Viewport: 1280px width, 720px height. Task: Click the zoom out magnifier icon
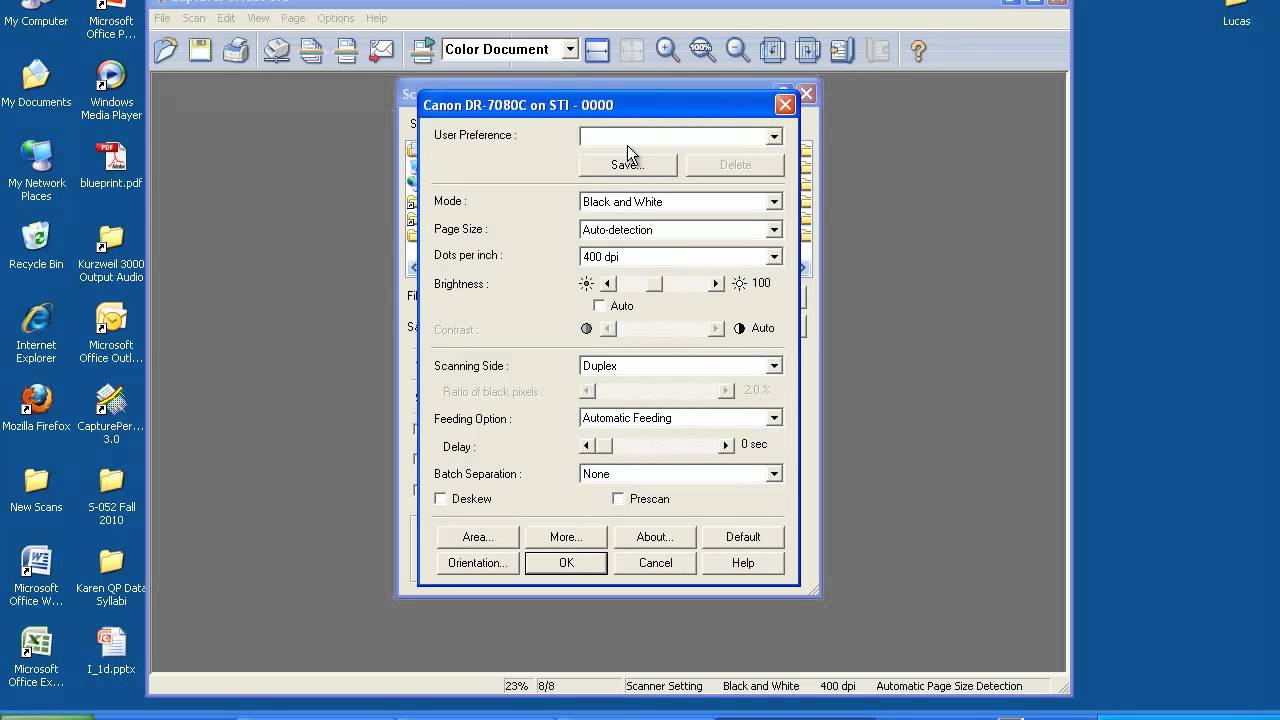point(738,50)
